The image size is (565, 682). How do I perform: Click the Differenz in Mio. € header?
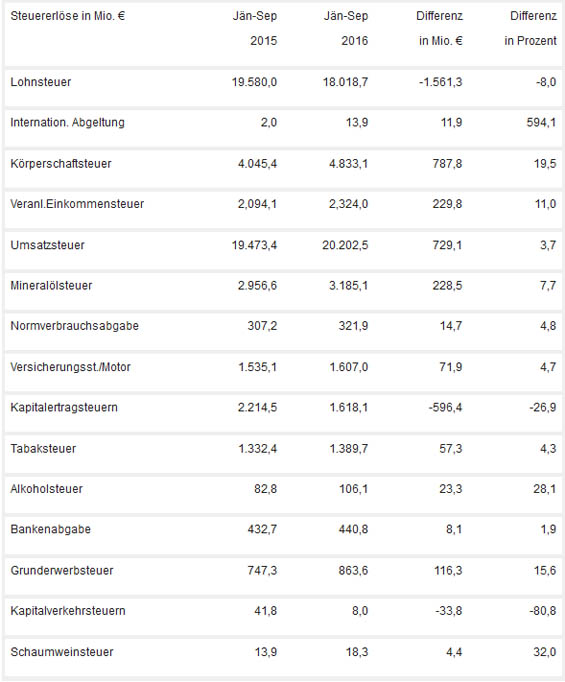coord(439,28)
